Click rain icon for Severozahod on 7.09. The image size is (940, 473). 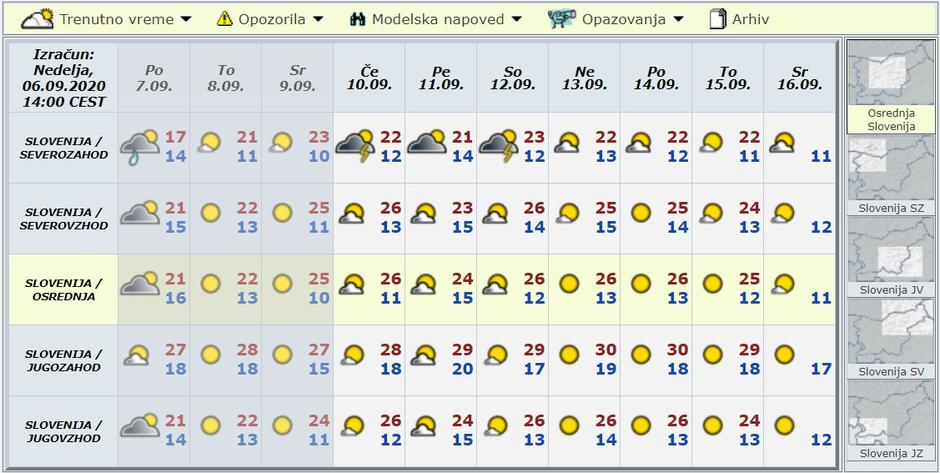click(140, 147)
